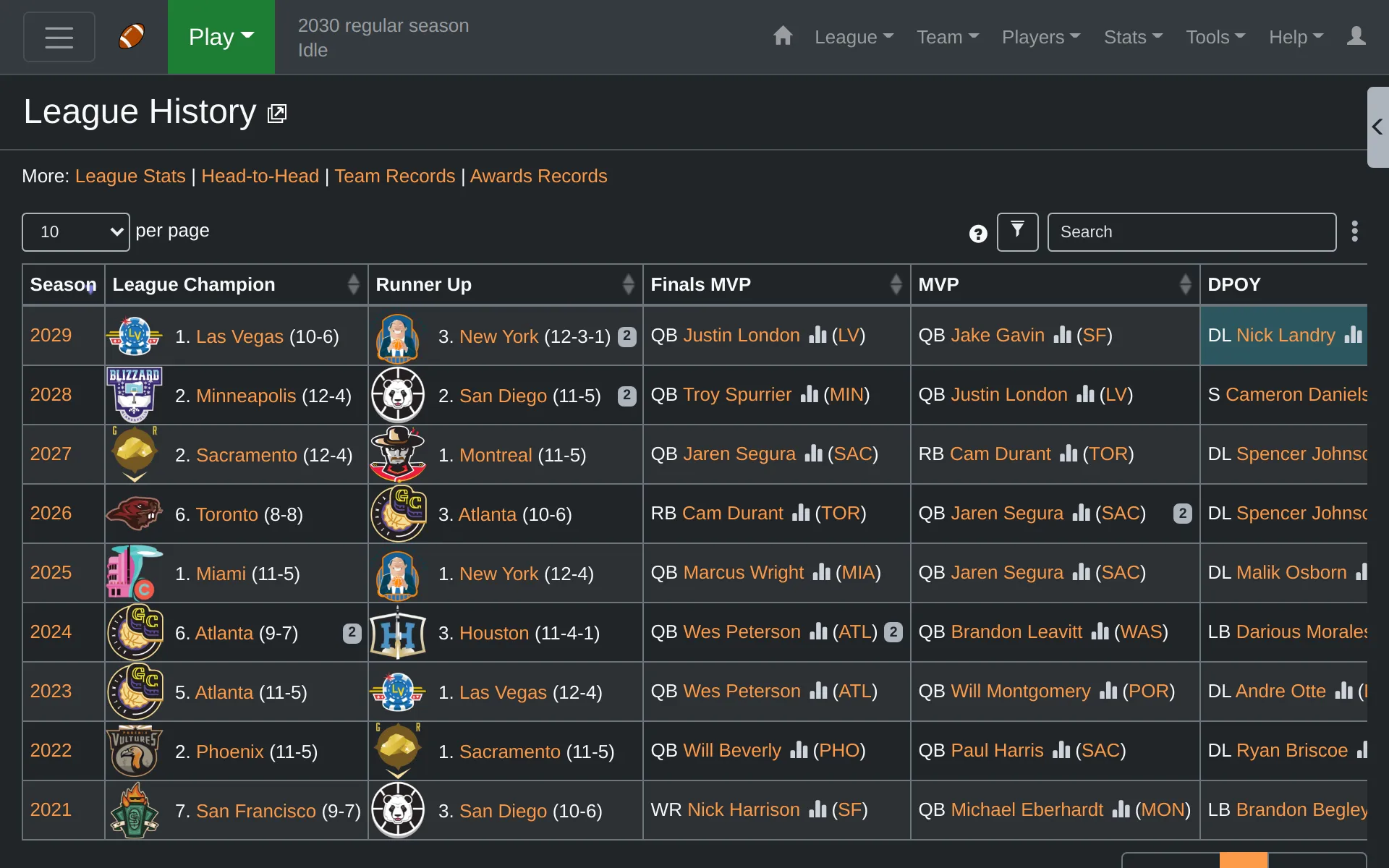The width and height of the screenshot is (1389, 868).
Task: Open the Team dropdown menu
Action: tap(945, 37)
